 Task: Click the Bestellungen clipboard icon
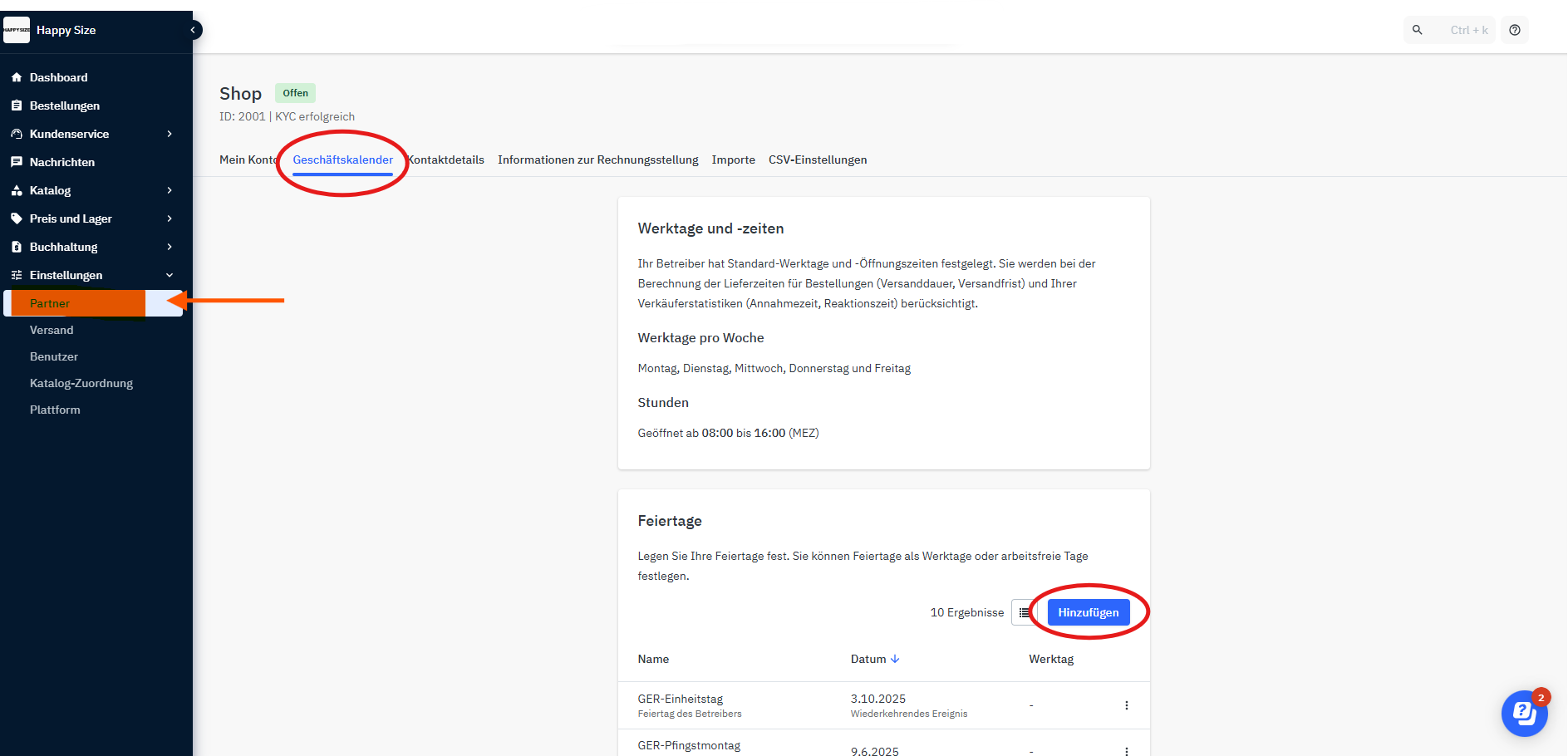tap(17, 106)
